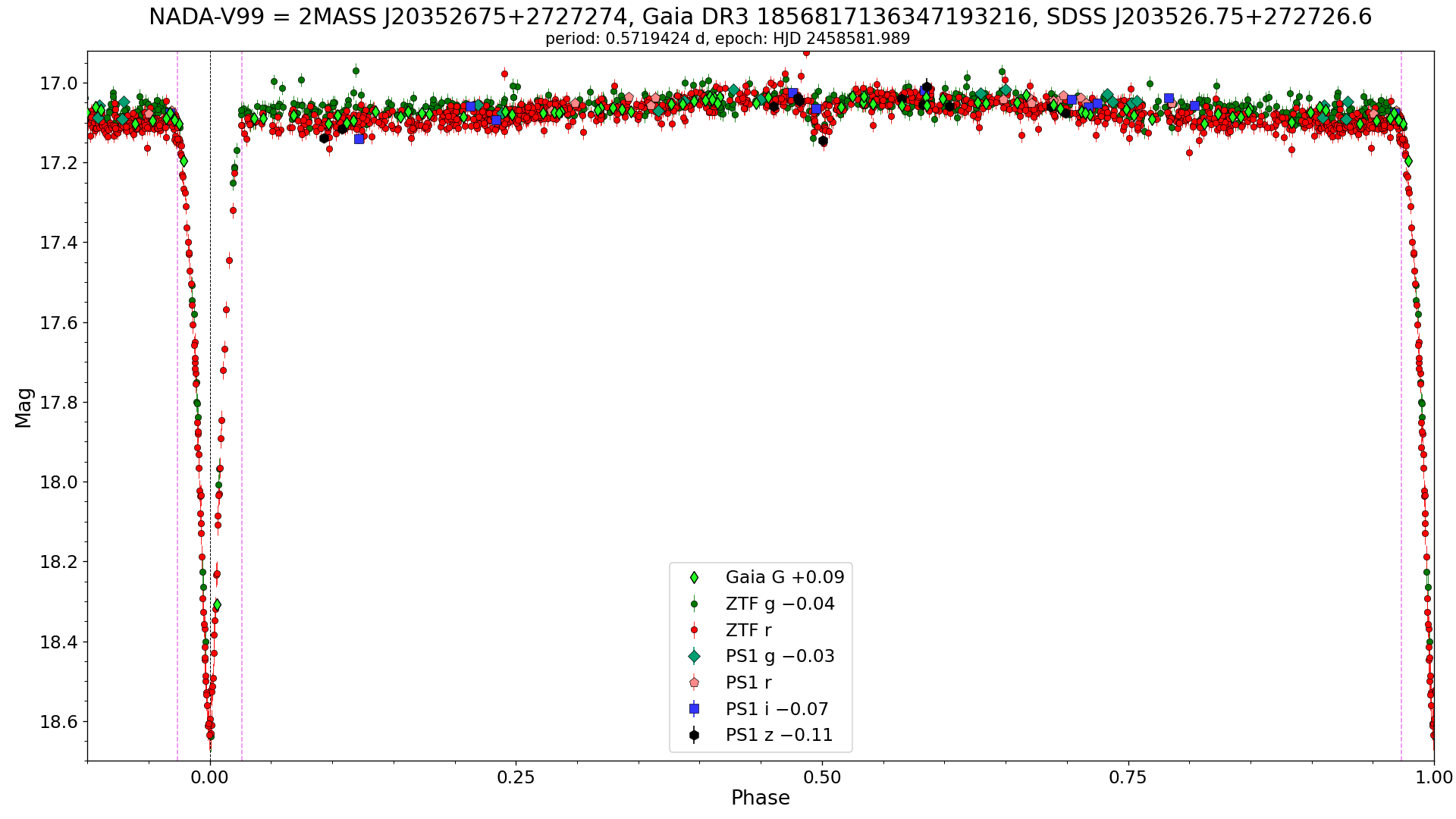Click the black PS1 z point near phase 0.50
Screen dimensions: 1456x819
coord(824,141)
